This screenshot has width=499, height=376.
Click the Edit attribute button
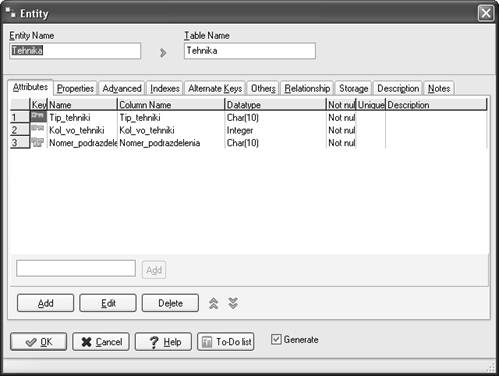pos(108,303)
